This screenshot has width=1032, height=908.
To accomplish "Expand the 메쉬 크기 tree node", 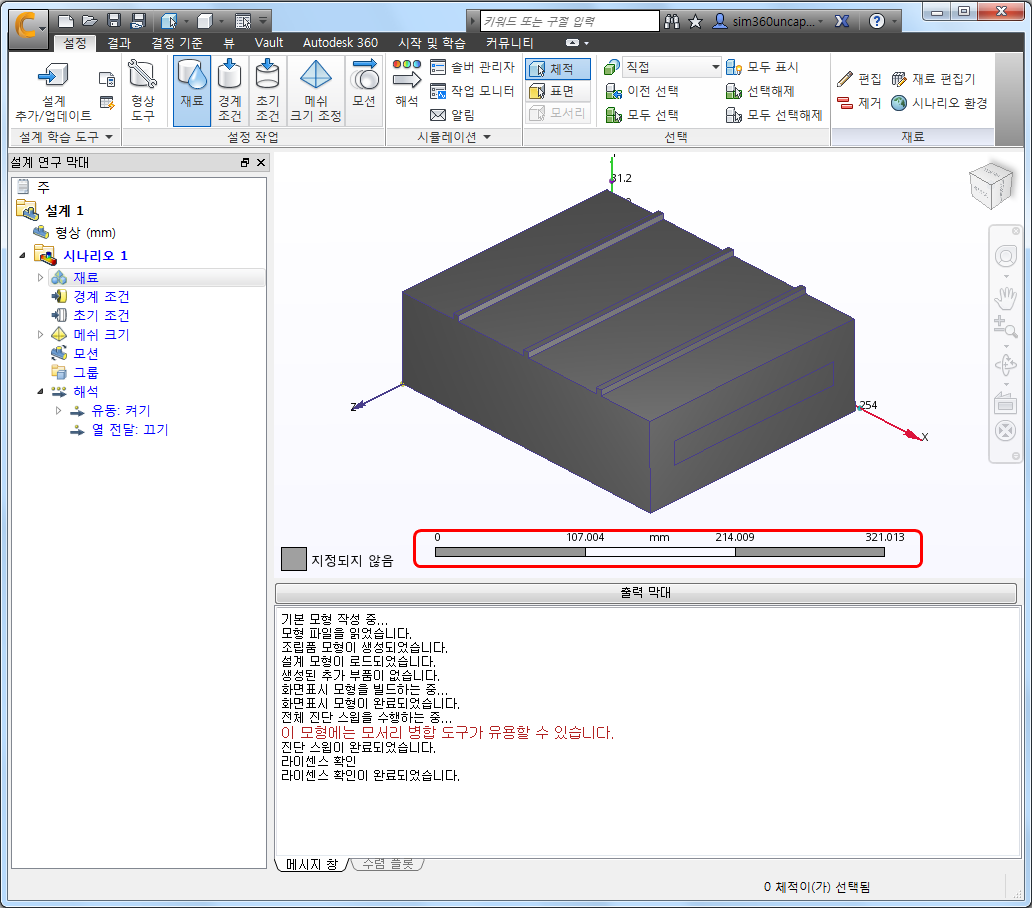I will pyautogui.click(x=41, y=334).
